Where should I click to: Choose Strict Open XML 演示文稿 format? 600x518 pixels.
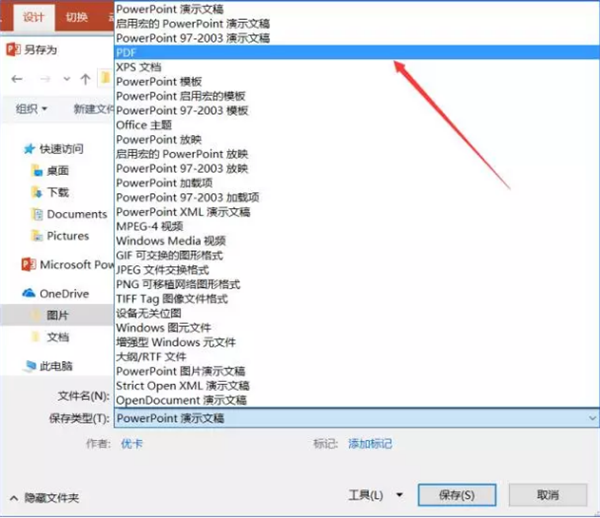[357, 386]
